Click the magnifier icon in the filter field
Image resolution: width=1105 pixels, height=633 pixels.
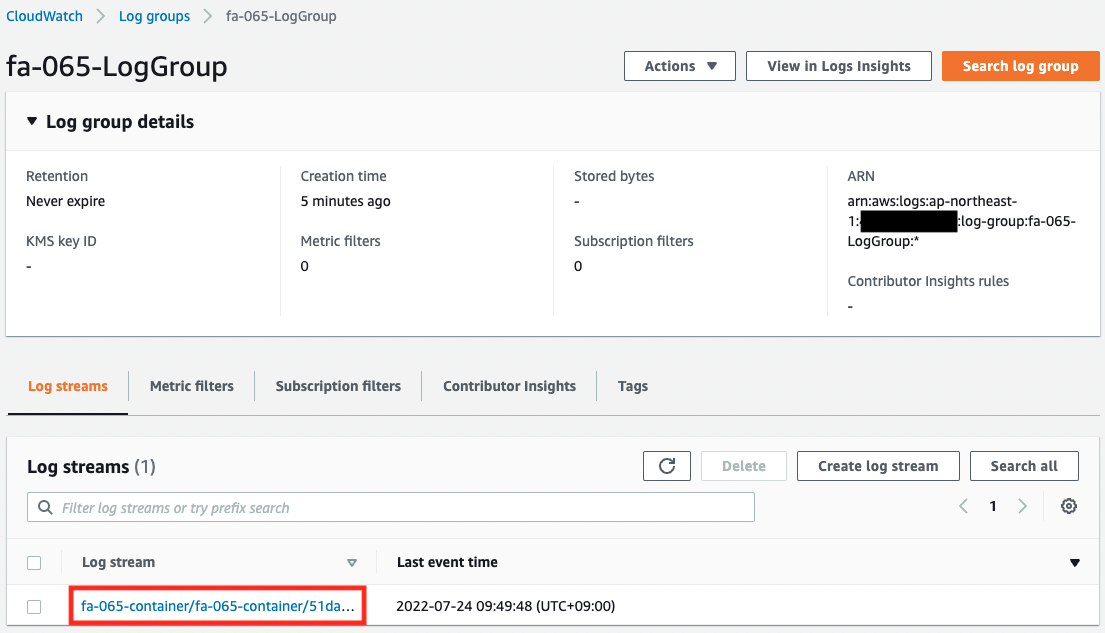click(x=45, y=507)
